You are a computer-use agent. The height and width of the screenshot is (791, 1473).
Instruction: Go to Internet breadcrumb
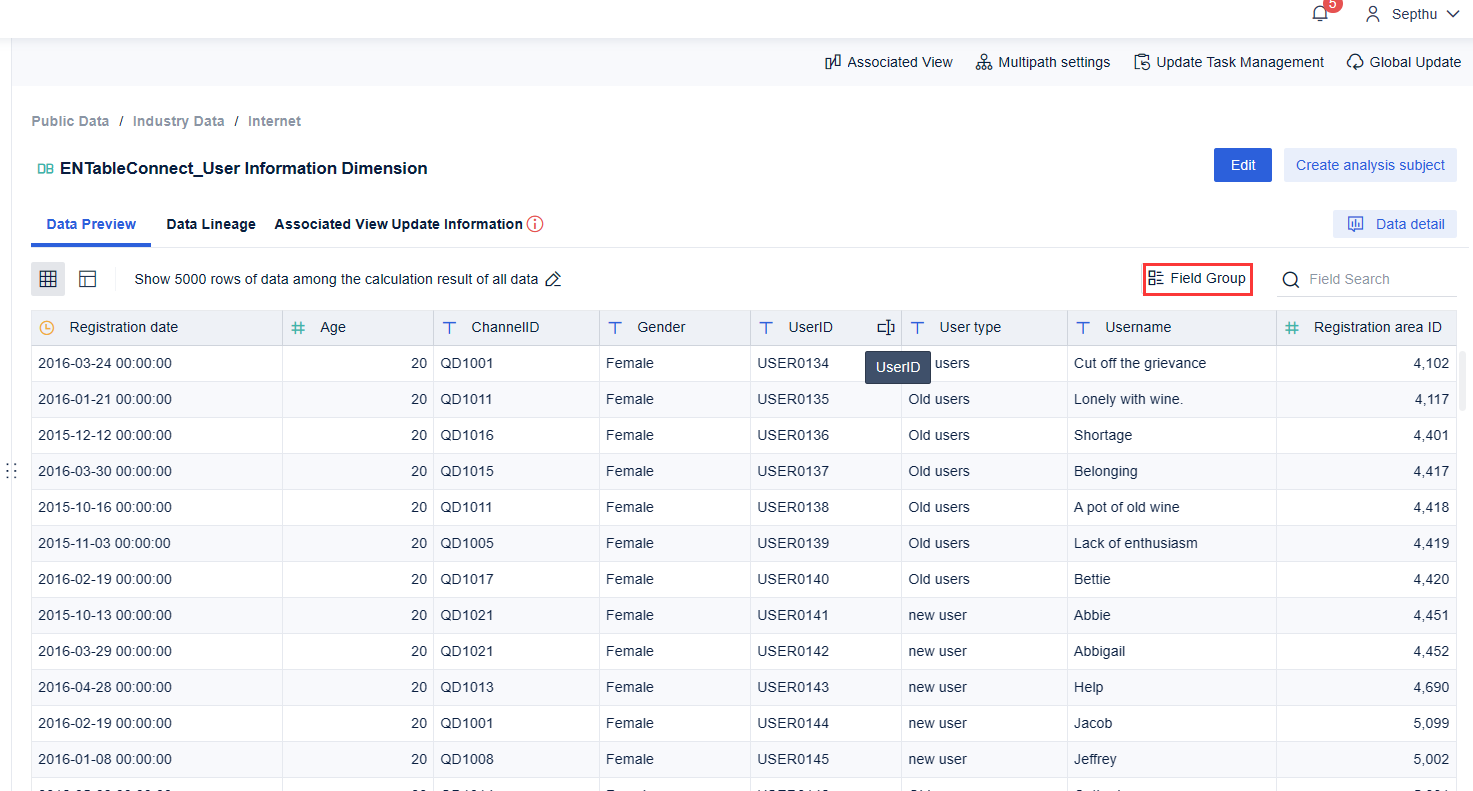coord(274,121)
